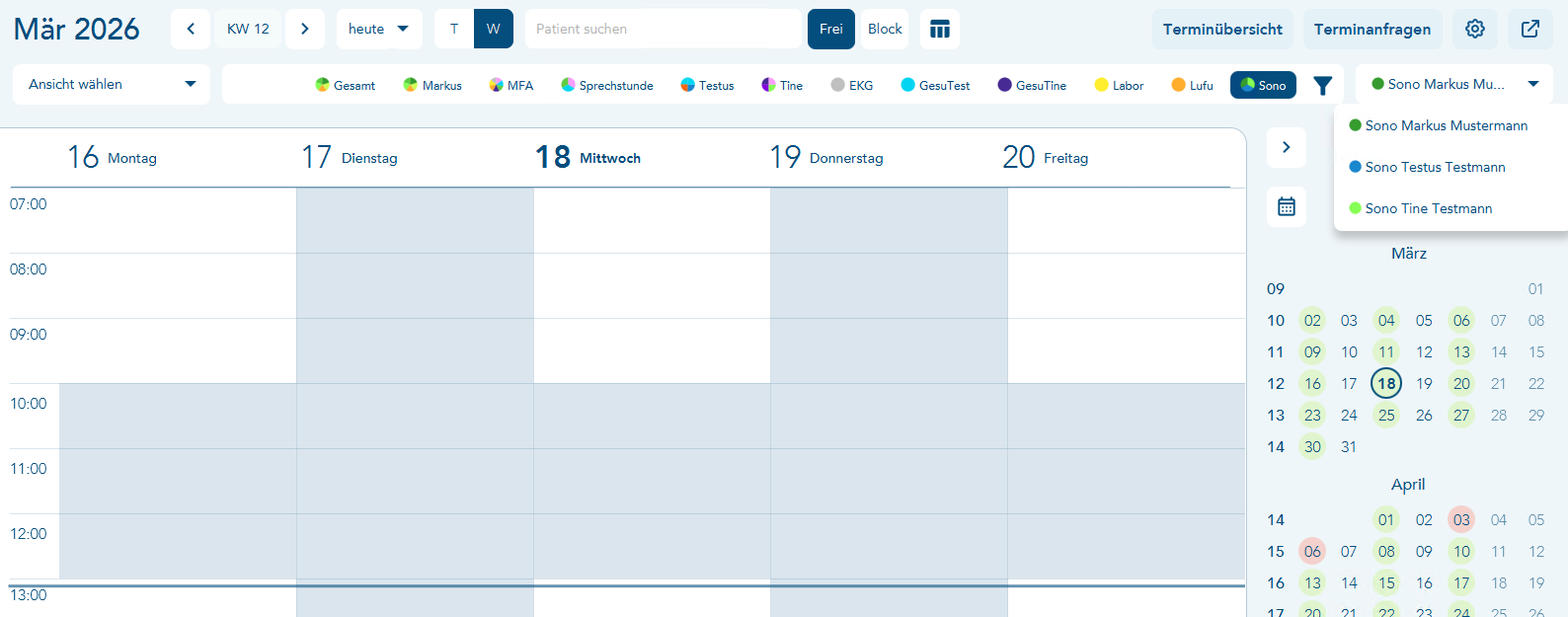The image size is (1568, 617).
Task: Expand the Ansicht wählen dropdown
Action: [x=112, y=85]
